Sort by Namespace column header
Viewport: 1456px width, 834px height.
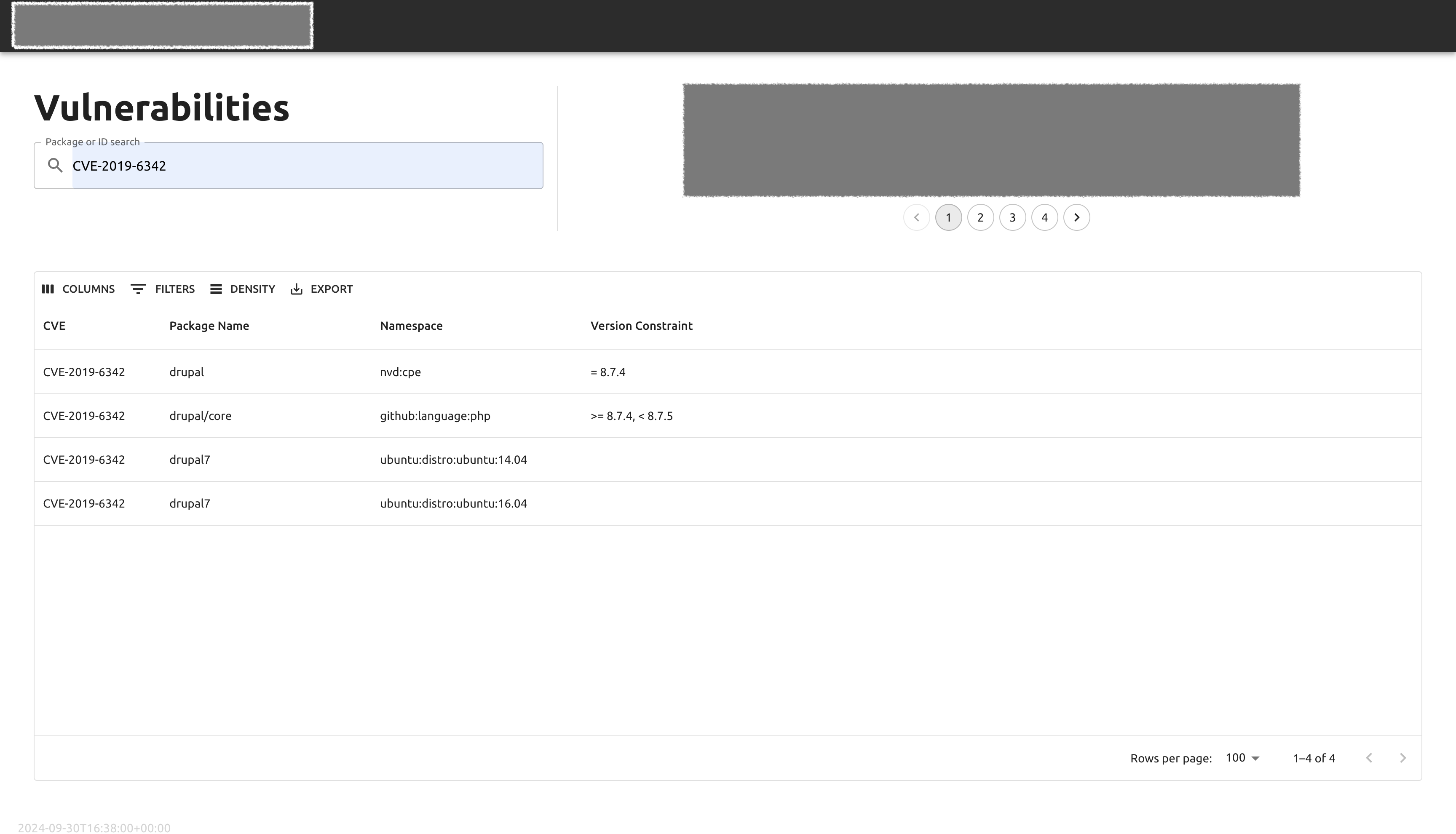click(411, 325)
